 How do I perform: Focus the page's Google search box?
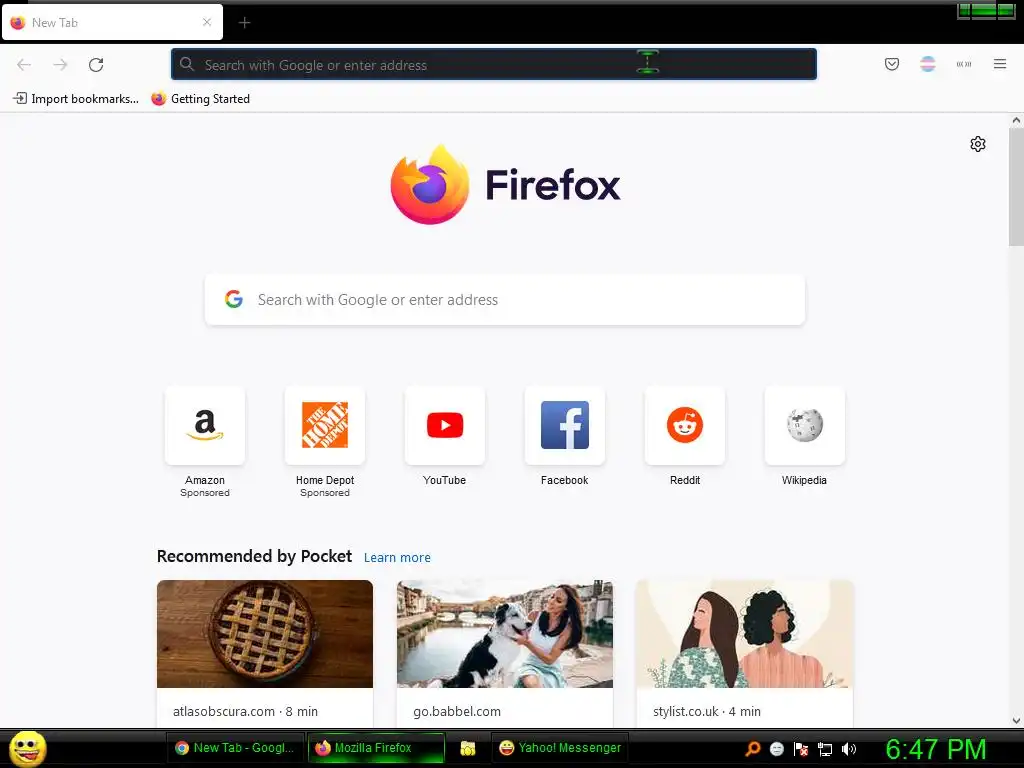505,300
